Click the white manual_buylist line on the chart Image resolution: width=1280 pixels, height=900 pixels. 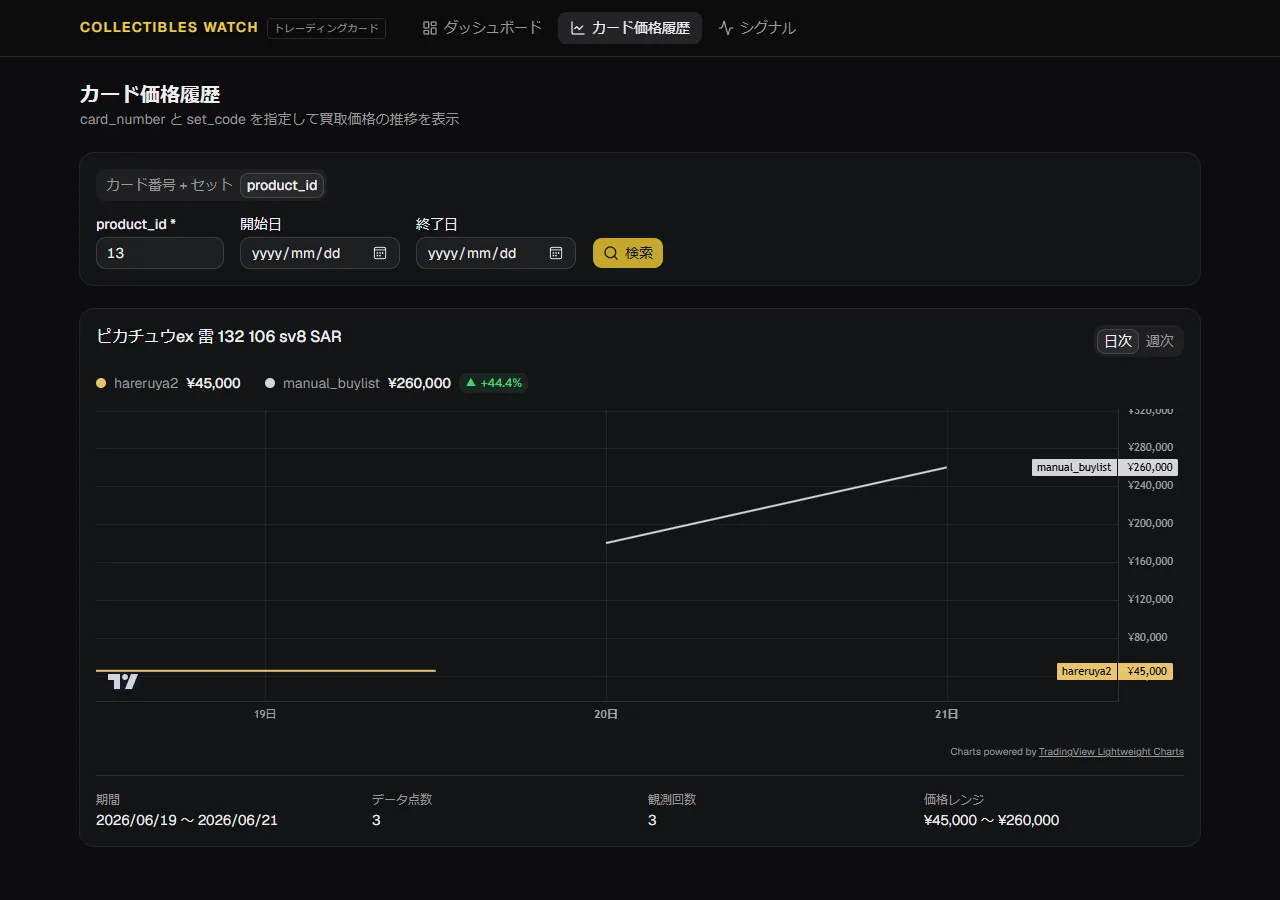click(x=777, y=505)
